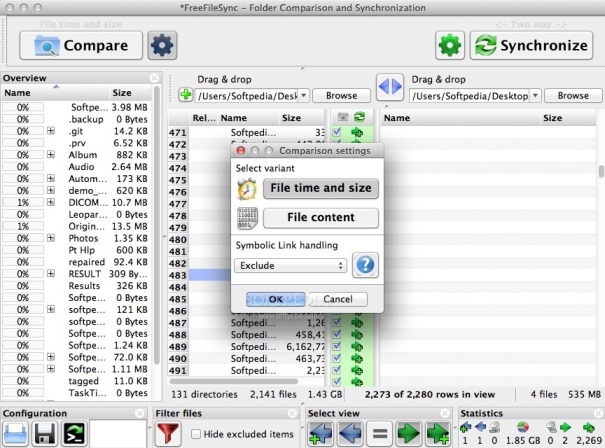This screenshot has width=605, height=448.
Task: Click the alarm clock variant icon
Action: (247, 188)
